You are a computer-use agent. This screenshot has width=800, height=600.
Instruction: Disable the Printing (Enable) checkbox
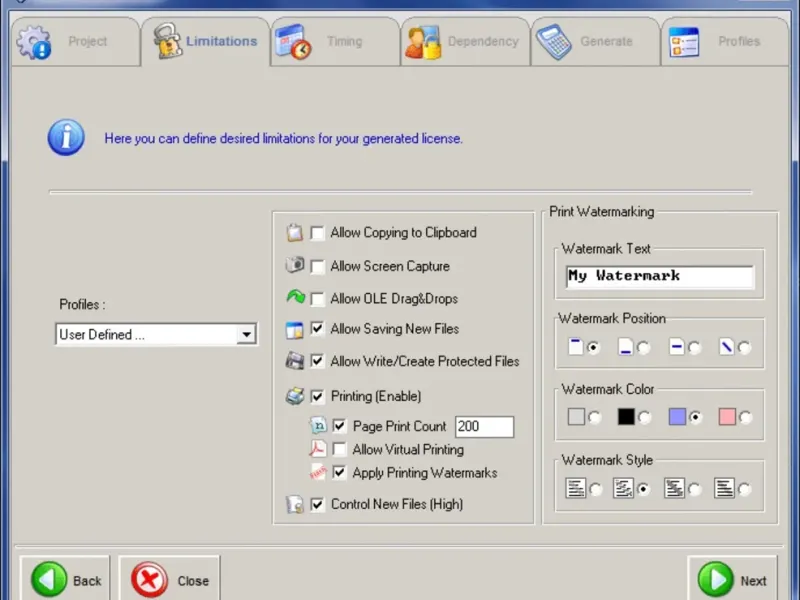(317, 396)
